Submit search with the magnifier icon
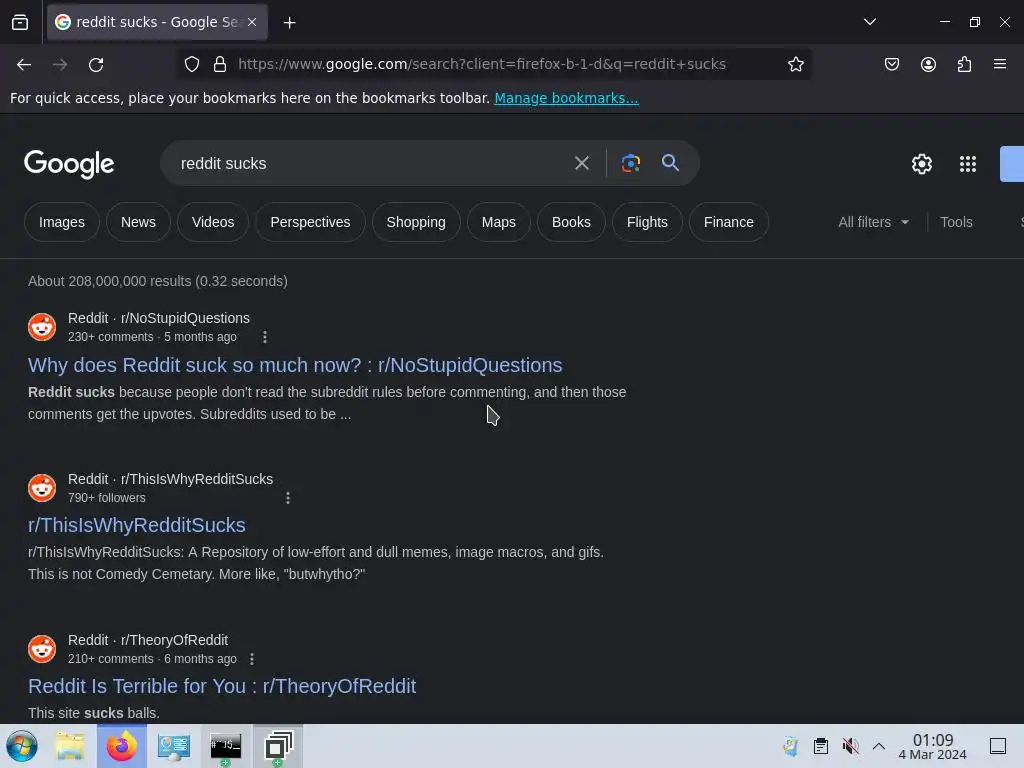 pyautogui.click(x=670, y=163)
